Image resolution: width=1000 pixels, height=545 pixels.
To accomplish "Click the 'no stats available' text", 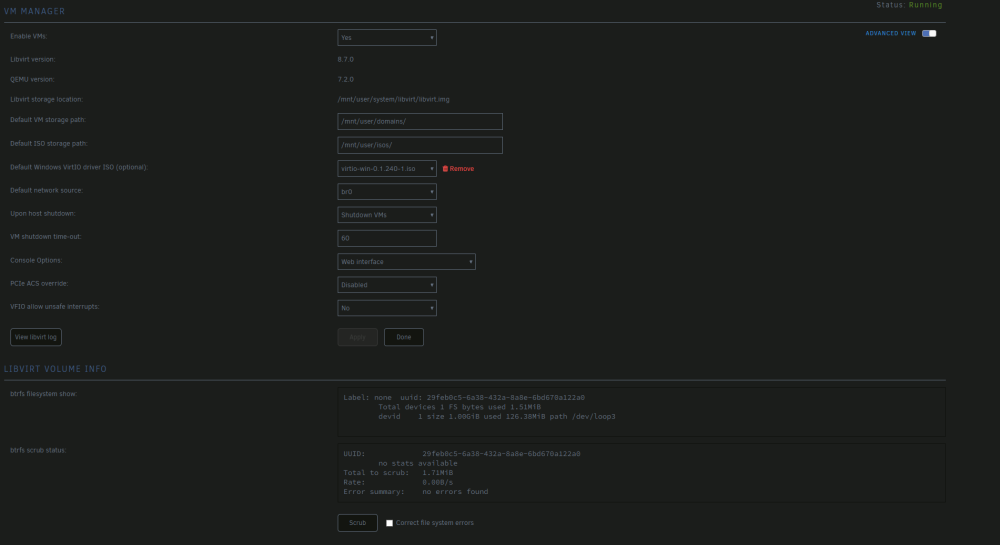I will pyautogui.click(x=418, y=463).
